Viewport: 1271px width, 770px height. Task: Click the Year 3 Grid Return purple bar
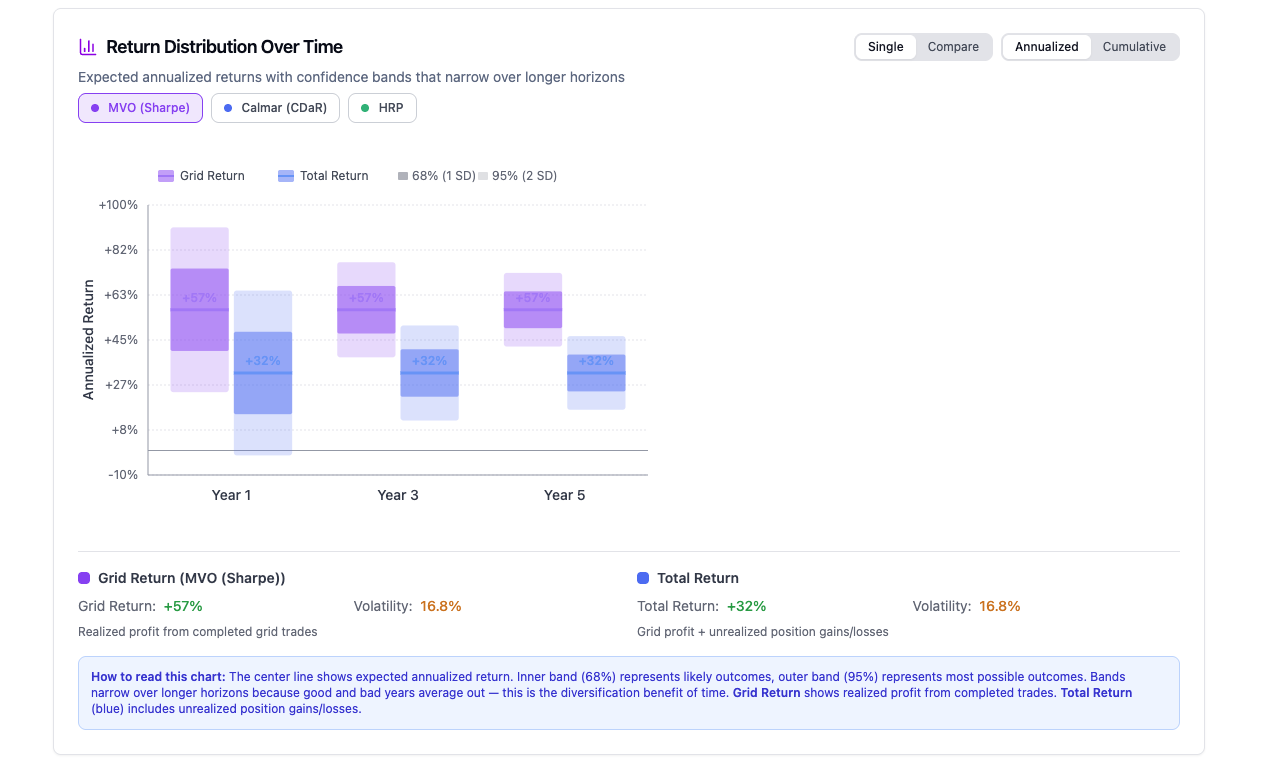click(x=366, y=309)
